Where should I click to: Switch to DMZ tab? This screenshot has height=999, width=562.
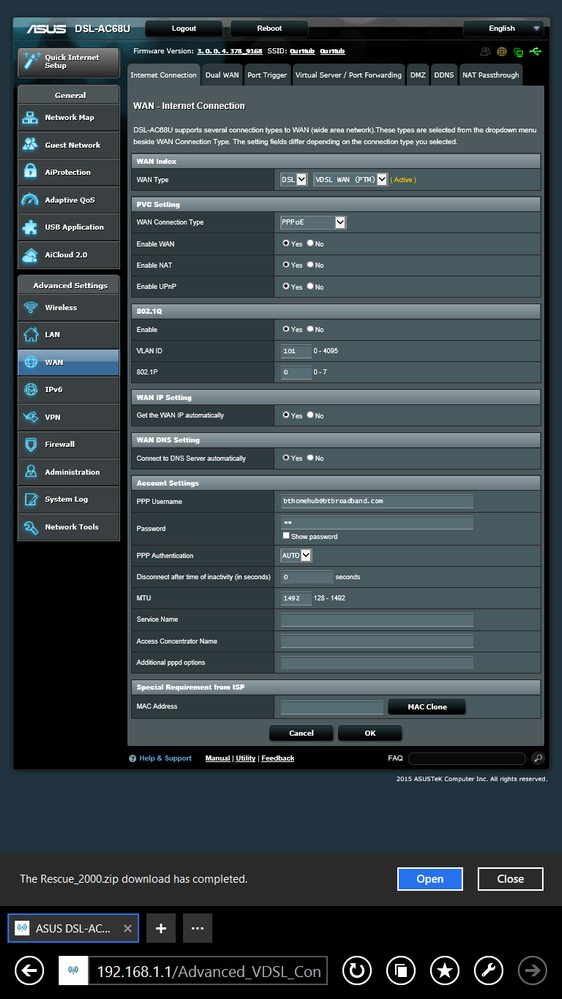(418, 75)
